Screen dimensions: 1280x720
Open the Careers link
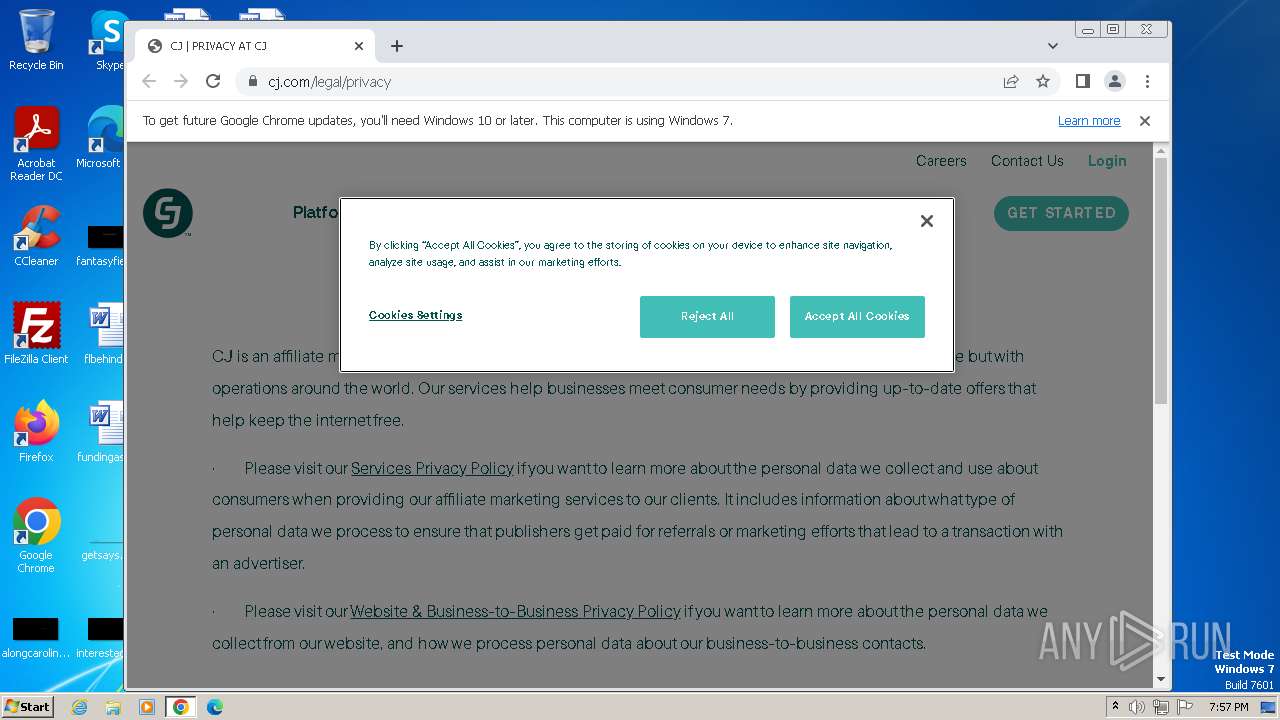click(x=941, y=161)
